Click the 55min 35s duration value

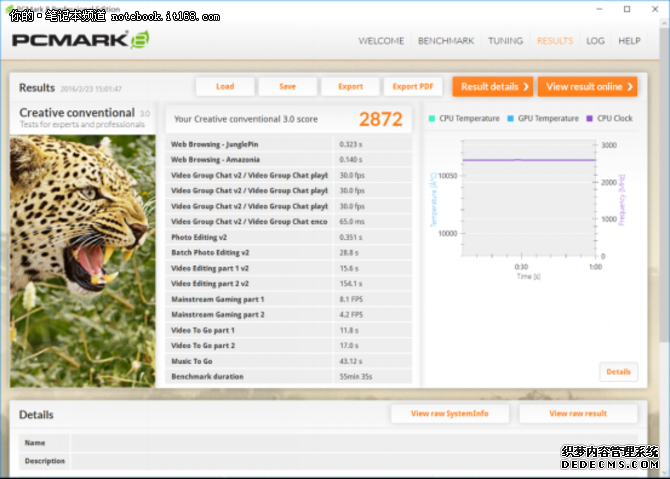coord(356,376)
